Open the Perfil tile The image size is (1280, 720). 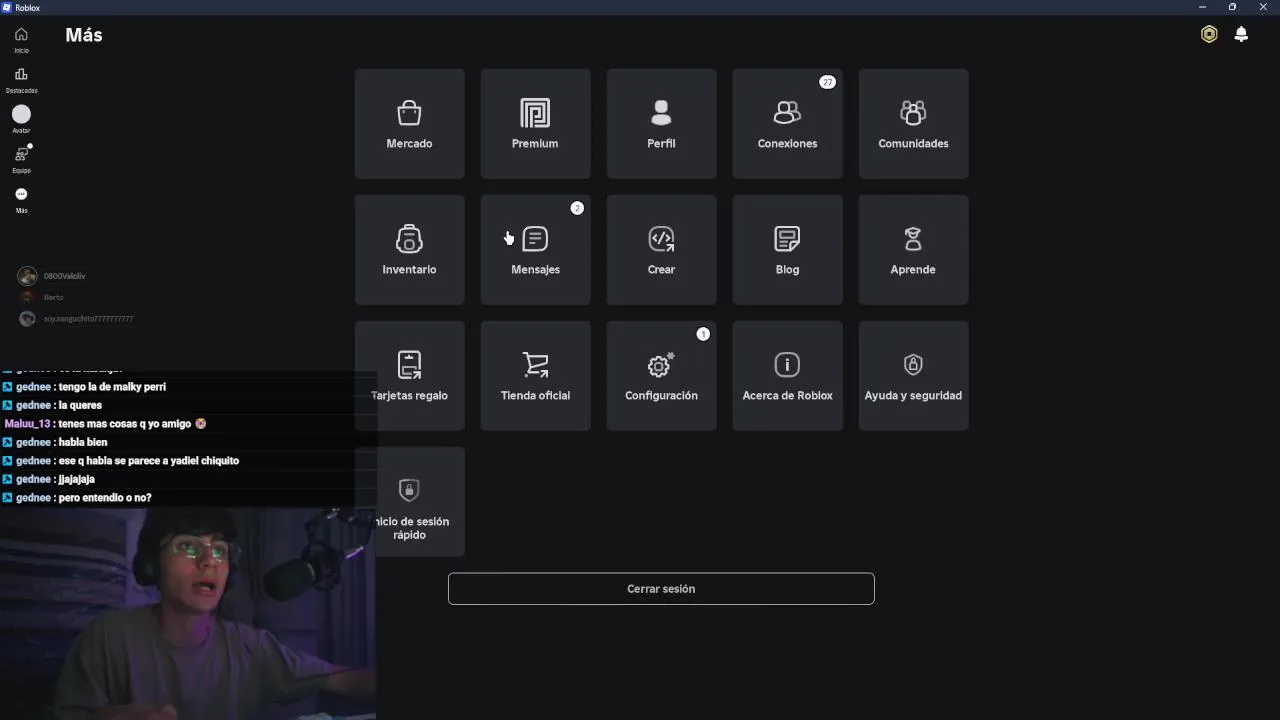pyautogui.click(x=661, y=124)
